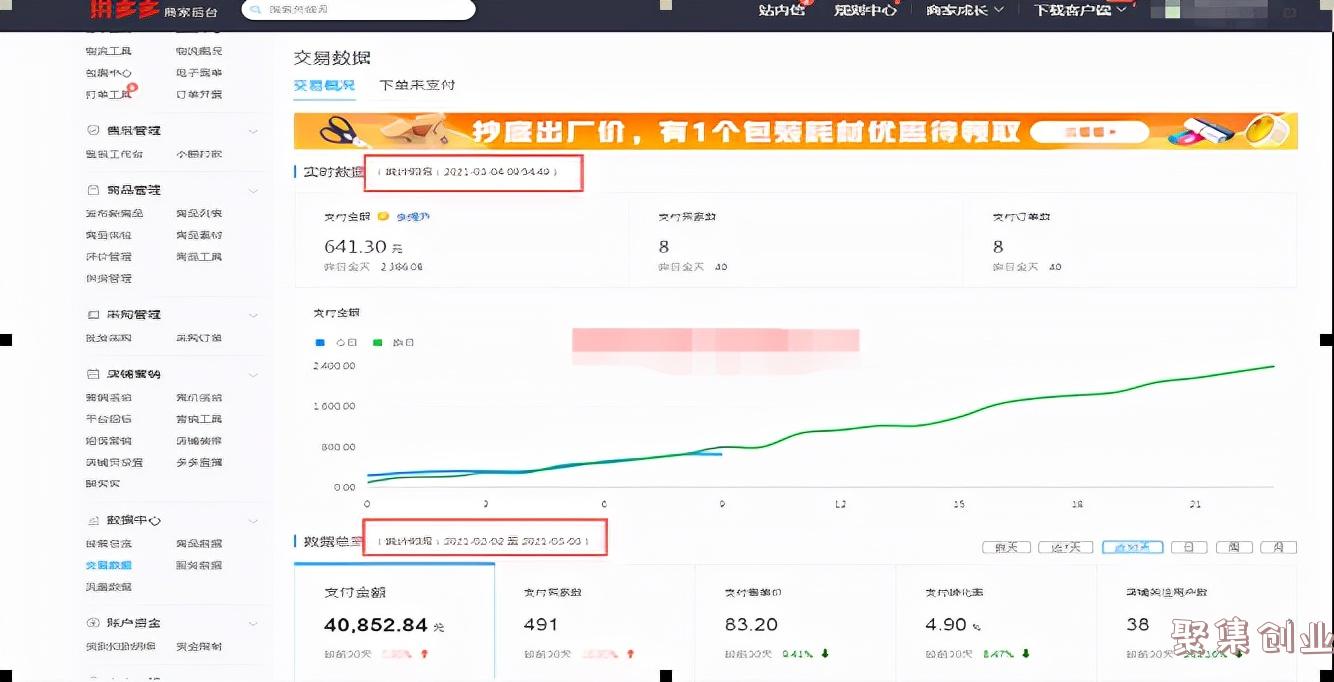
Task: Open 营销活动 in the sidebar
Action: (109, 397)
